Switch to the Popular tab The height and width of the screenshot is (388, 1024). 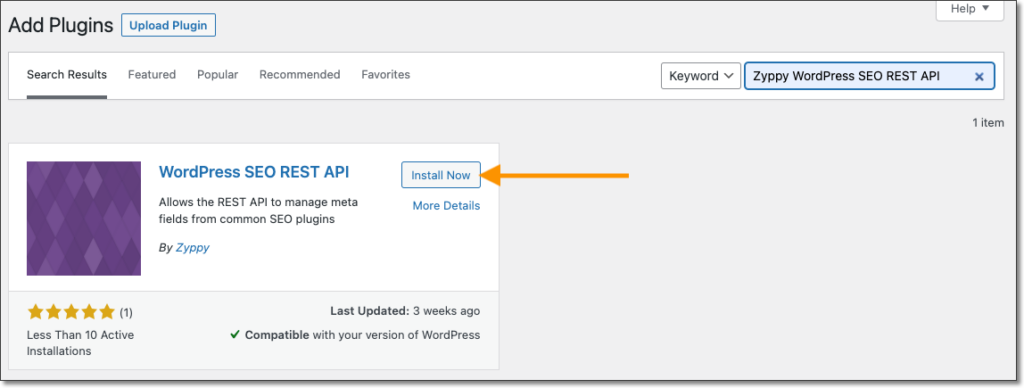(x=217, y=74)
